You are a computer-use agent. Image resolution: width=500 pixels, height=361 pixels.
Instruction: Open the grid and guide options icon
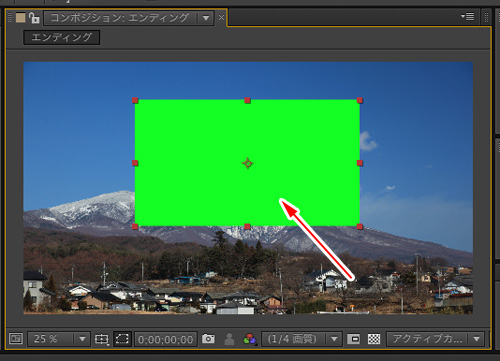tap(102, 339)
